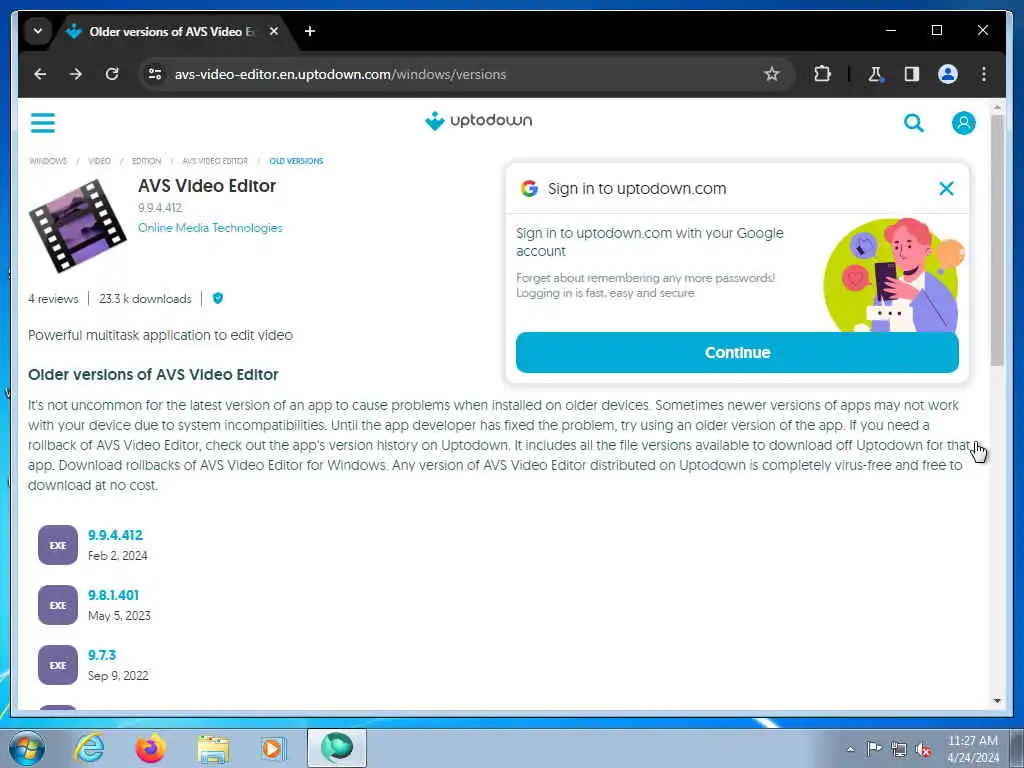Image resolution: width=1024 pixels, height=768 pixels.
Task: Launch Internet Explorer from taskbar
Action: point(89,748)
